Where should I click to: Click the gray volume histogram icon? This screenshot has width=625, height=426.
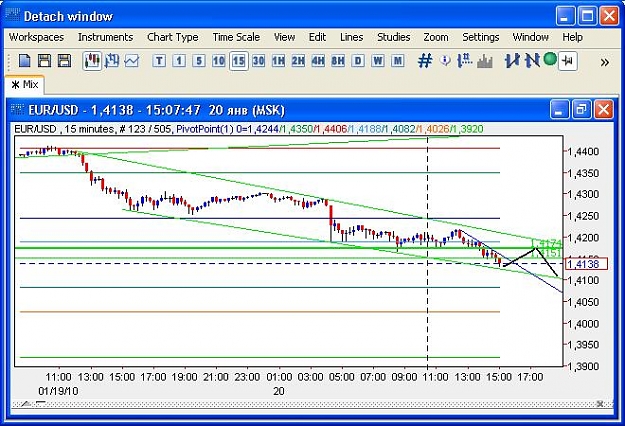(485, 61)
